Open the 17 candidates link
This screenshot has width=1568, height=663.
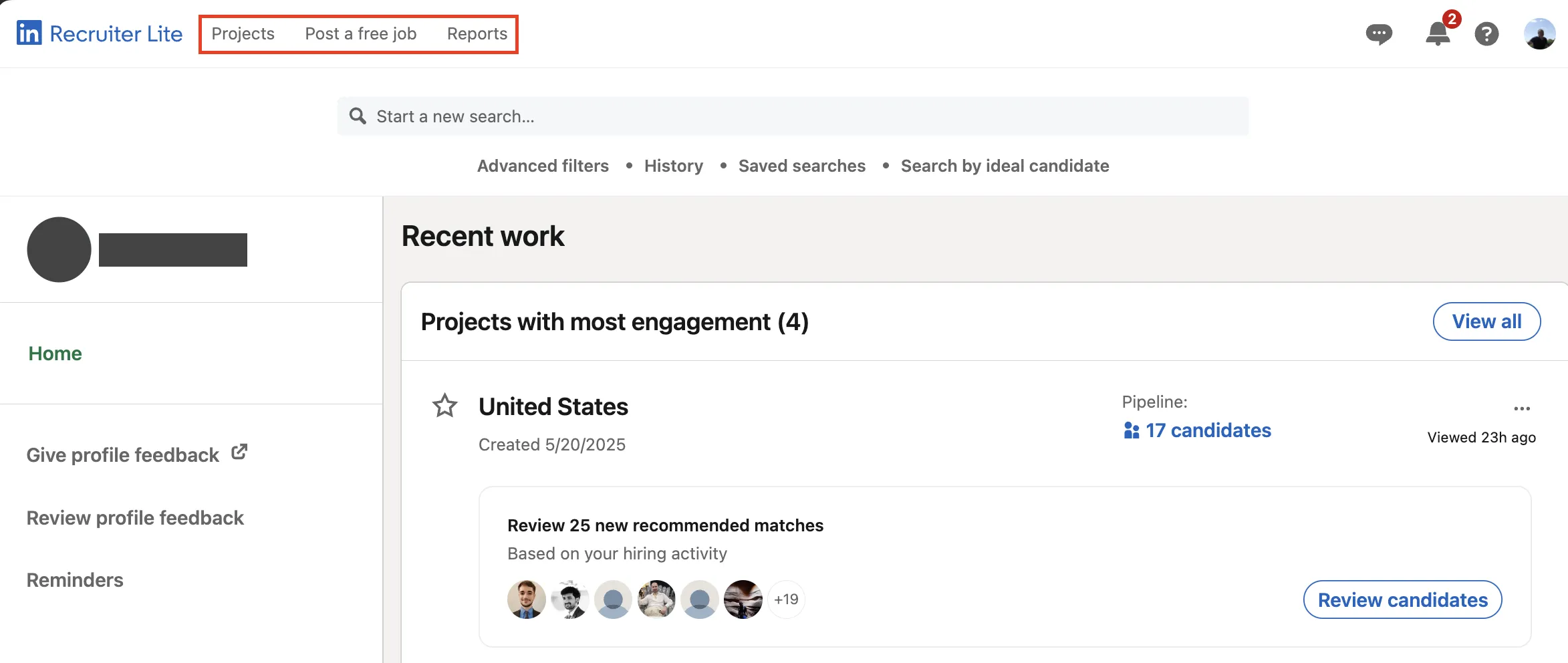(x=1208, y=430)
